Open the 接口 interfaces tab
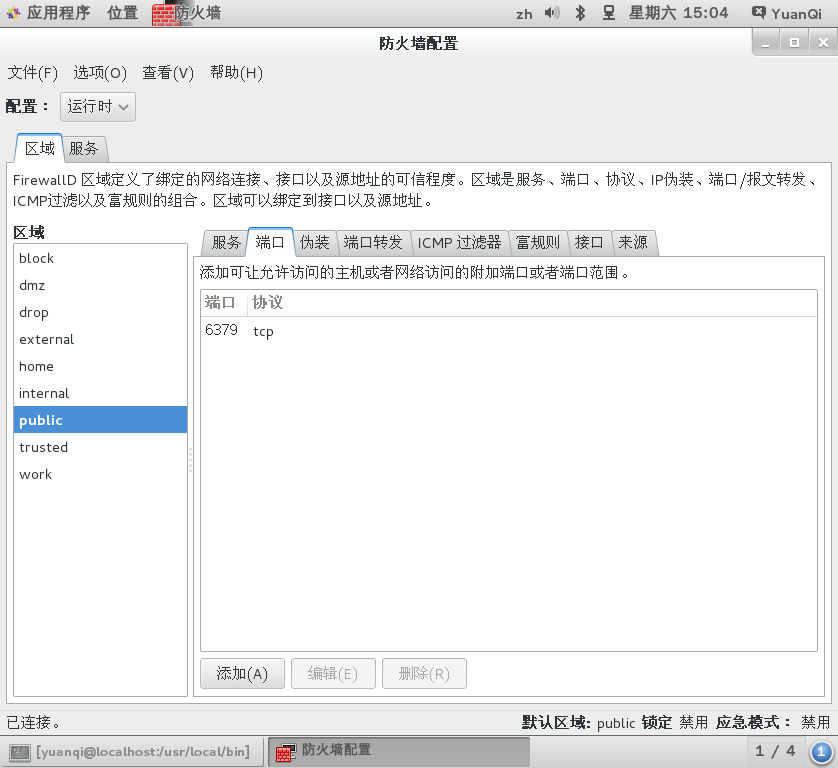 (x=589, y=243)
